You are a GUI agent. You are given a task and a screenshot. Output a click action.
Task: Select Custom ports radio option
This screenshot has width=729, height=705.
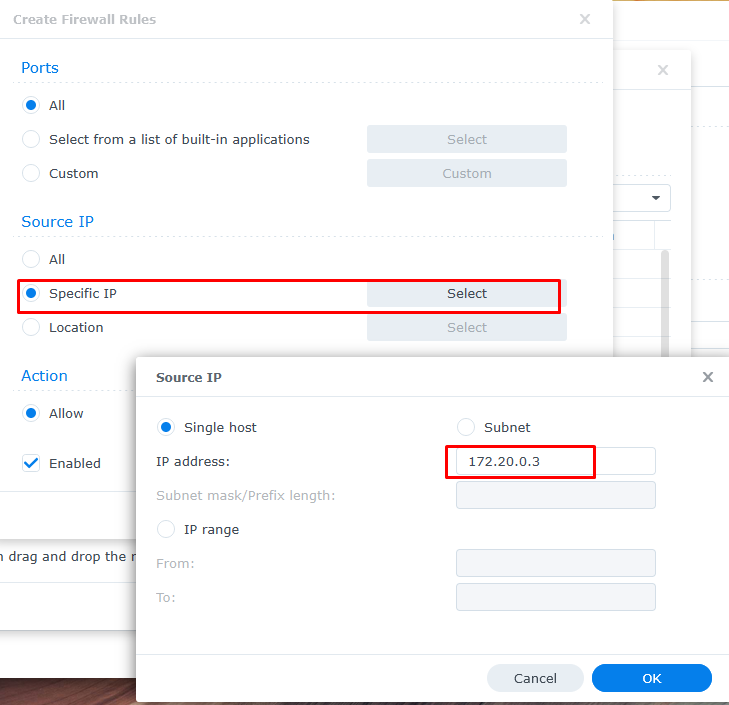coord(31,173)
